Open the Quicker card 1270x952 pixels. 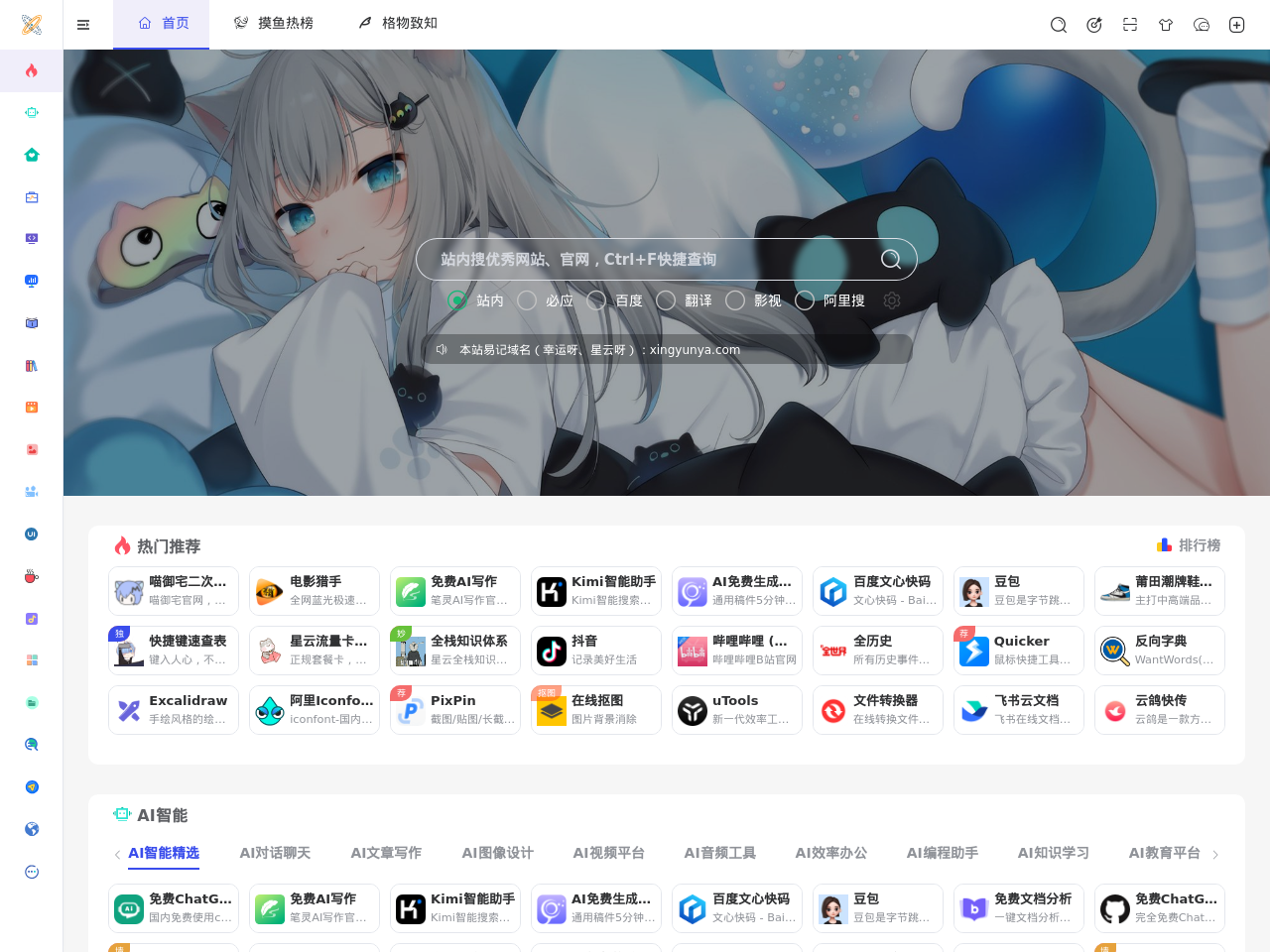[1019, 651]
